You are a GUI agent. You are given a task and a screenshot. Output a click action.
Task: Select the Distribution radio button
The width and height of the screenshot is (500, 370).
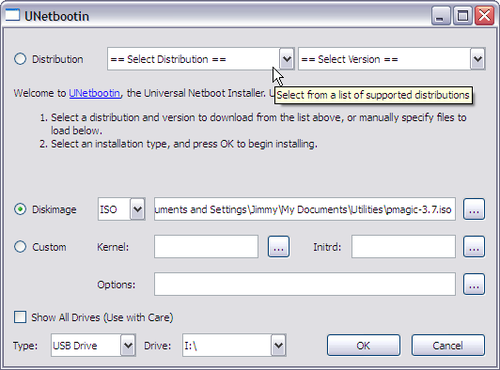point(20,59)
